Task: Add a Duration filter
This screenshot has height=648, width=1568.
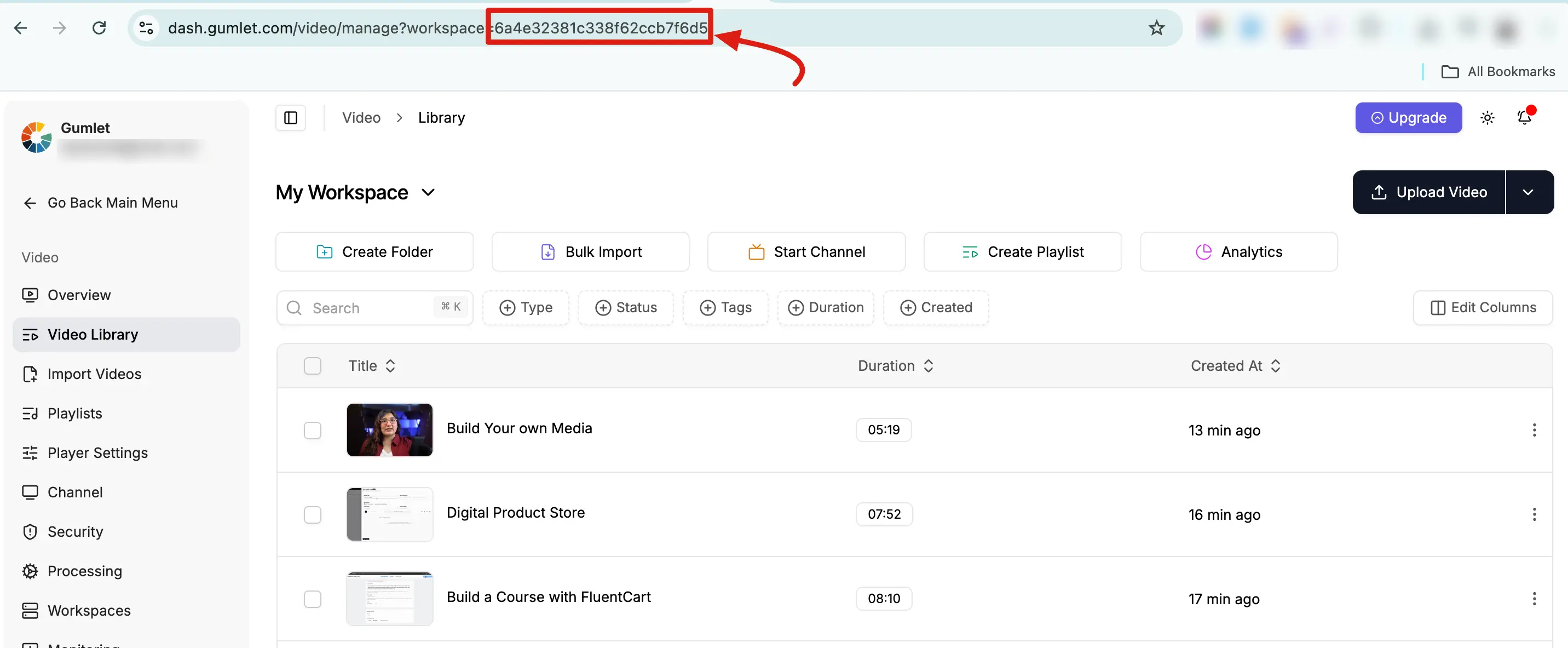Action: click(x=826, y=307)
